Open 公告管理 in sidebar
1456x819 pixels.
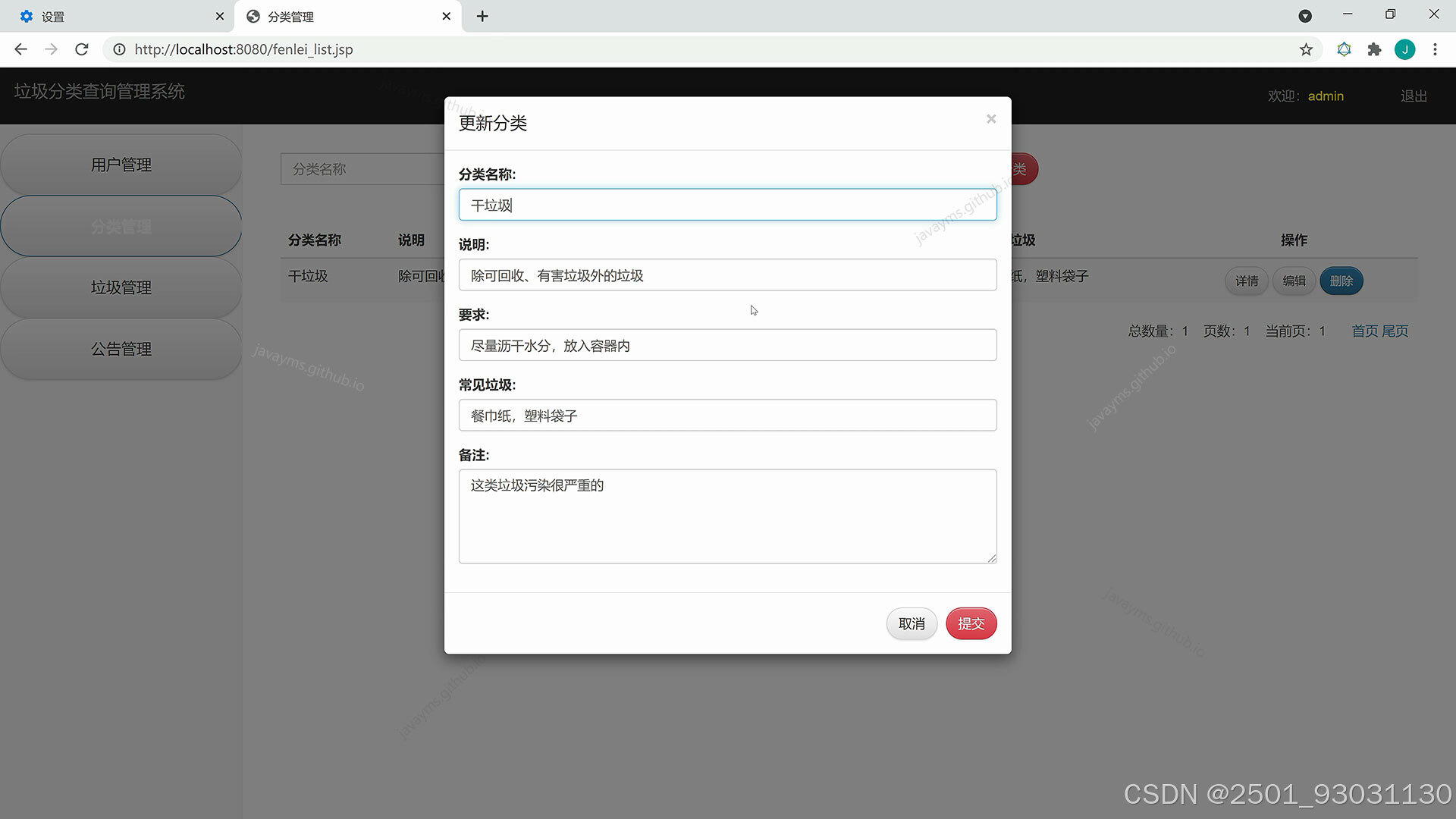click(x=121, y=349)
